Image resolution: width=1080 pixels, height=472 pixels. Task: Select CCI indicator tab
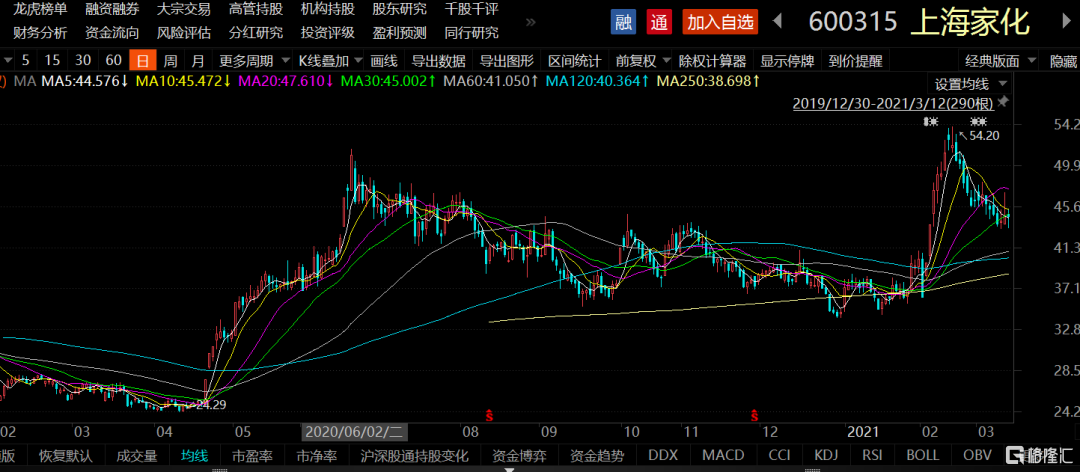click(780, 455)
